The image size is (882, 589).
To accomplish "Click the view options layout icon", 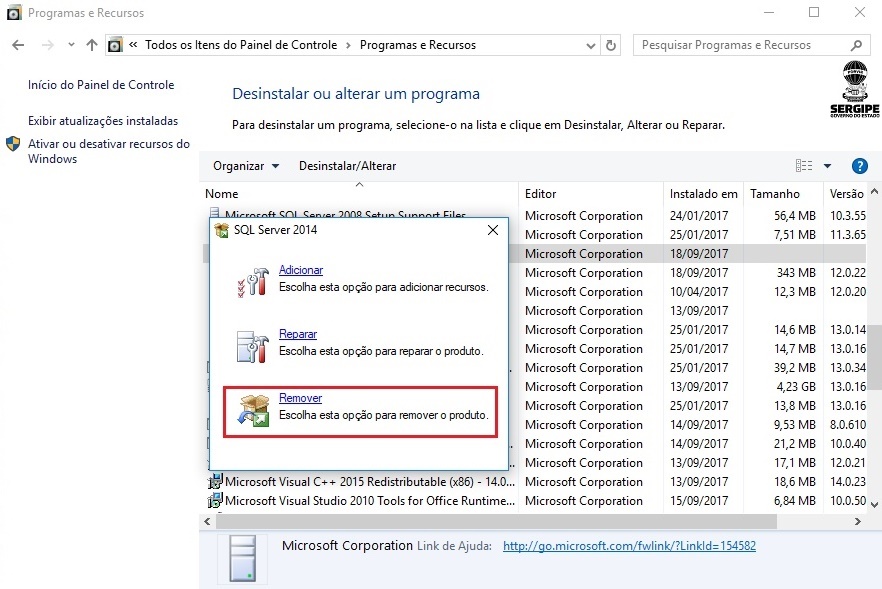I will [804, 166].
